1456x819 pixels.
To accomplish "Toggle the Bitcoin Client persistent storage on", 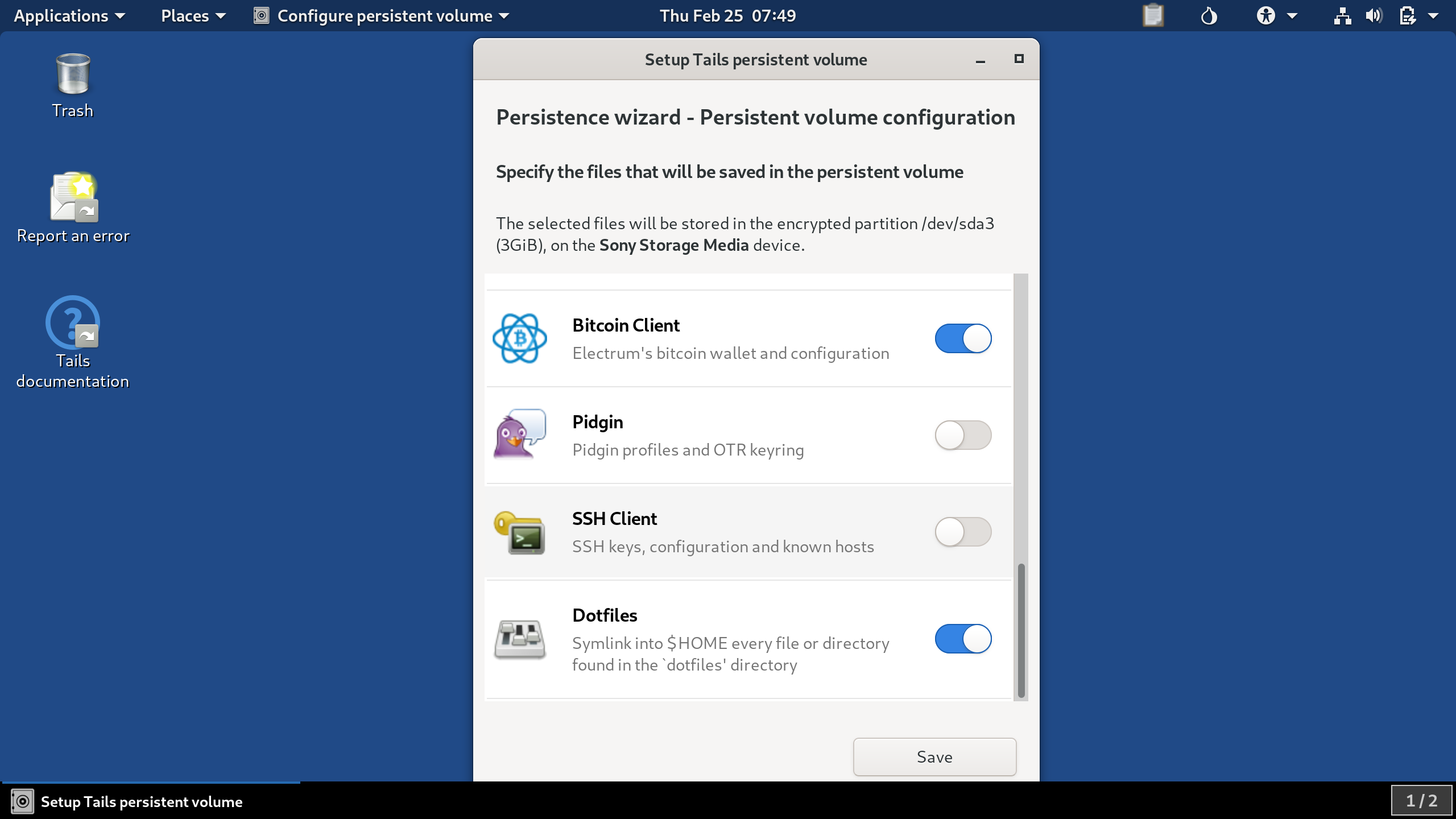I will 963,338.
